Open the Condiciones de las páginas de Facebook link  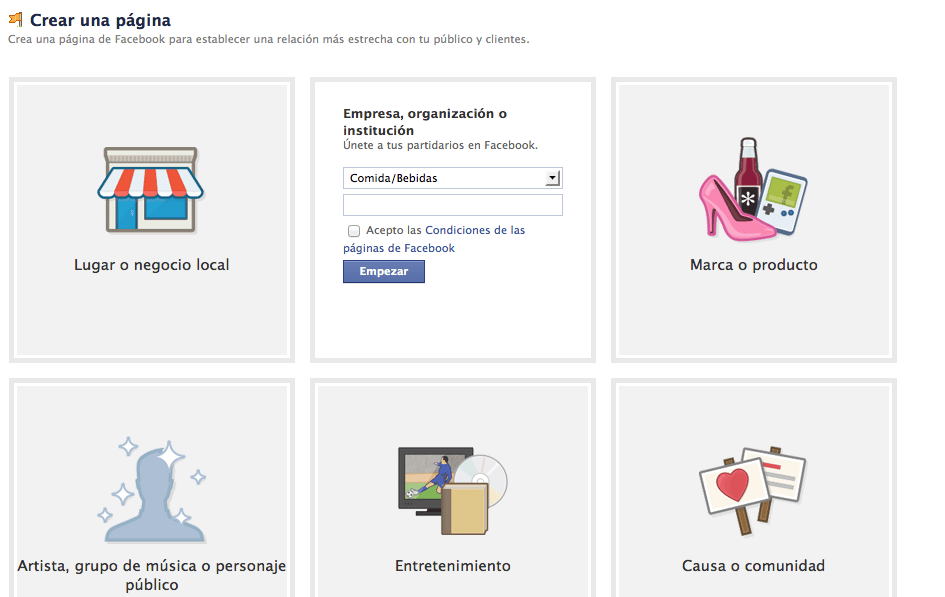click(434, 239)
